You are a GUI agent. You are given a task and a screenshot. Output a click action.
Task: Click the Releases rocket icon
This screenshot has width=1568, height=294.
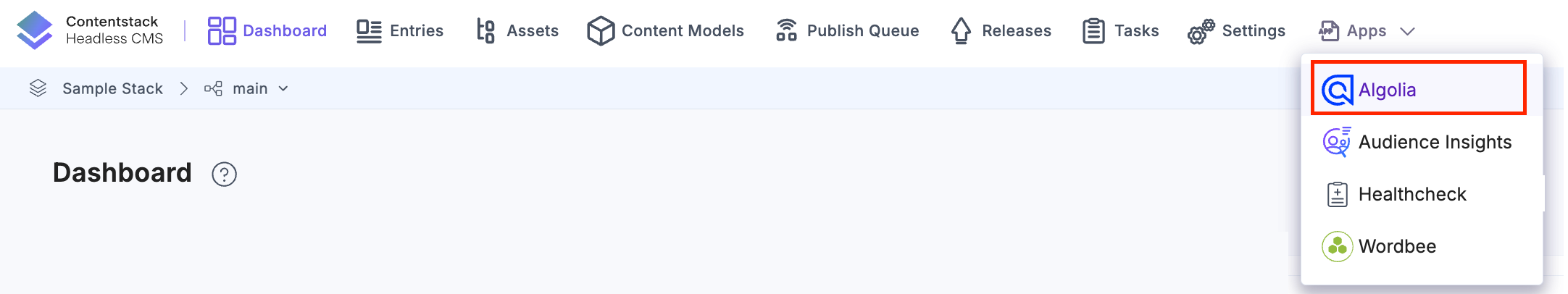click(961, 31)
